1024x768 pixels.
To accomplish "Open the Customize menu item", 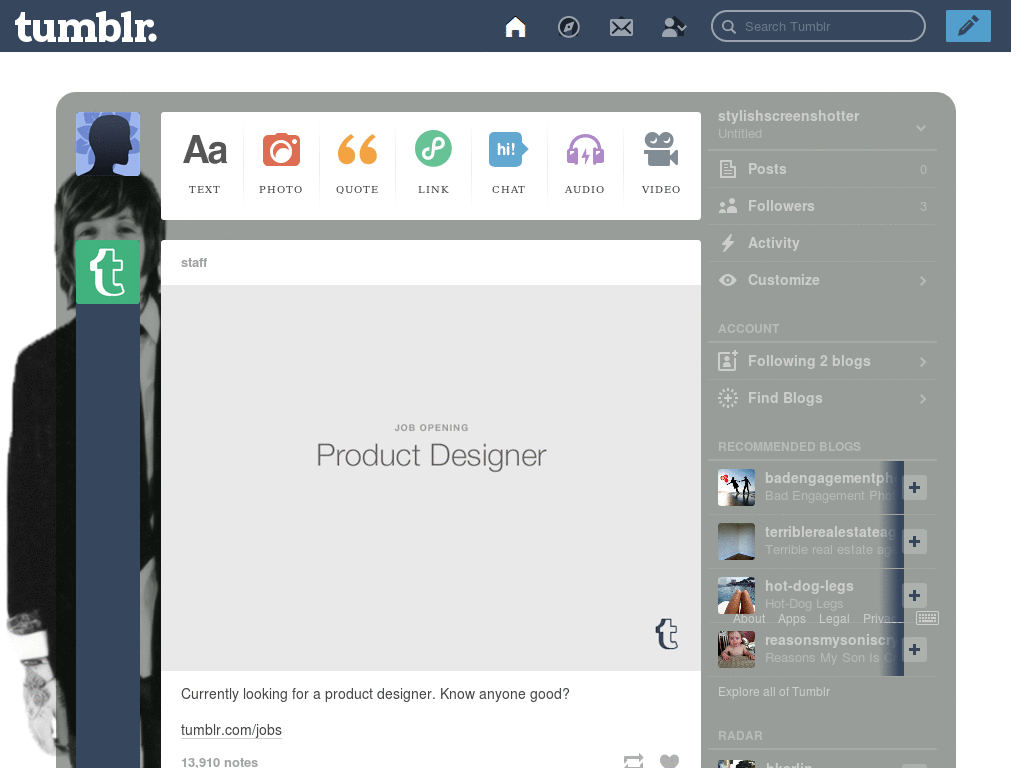I will pyautogui.click(x=822, y=280).
